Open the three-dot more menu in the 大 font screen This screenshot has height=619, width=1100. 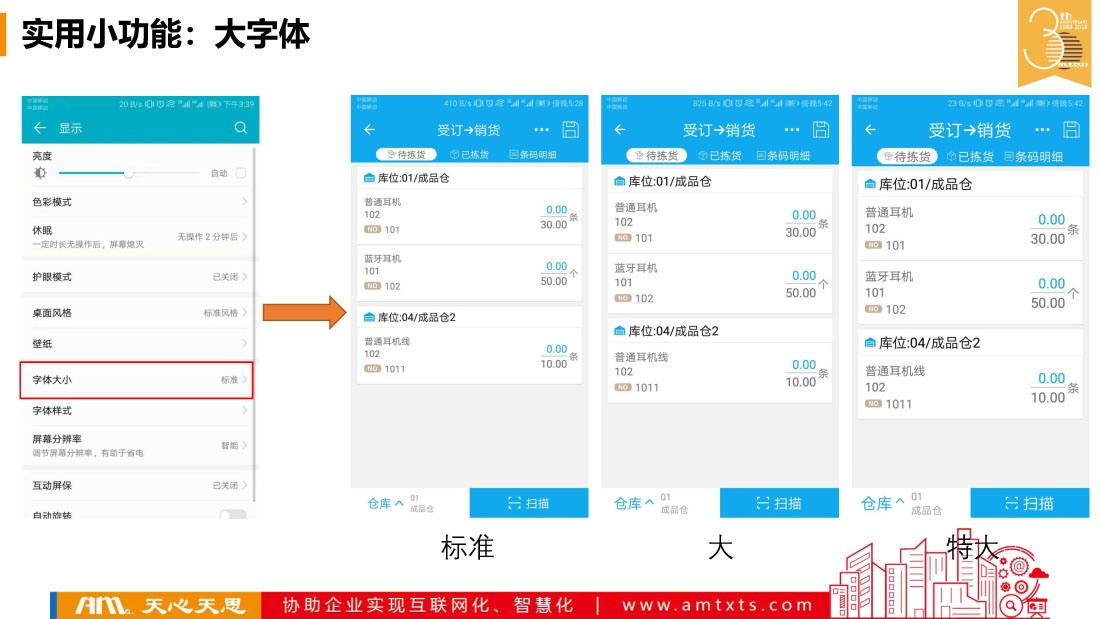pos(792,130)
